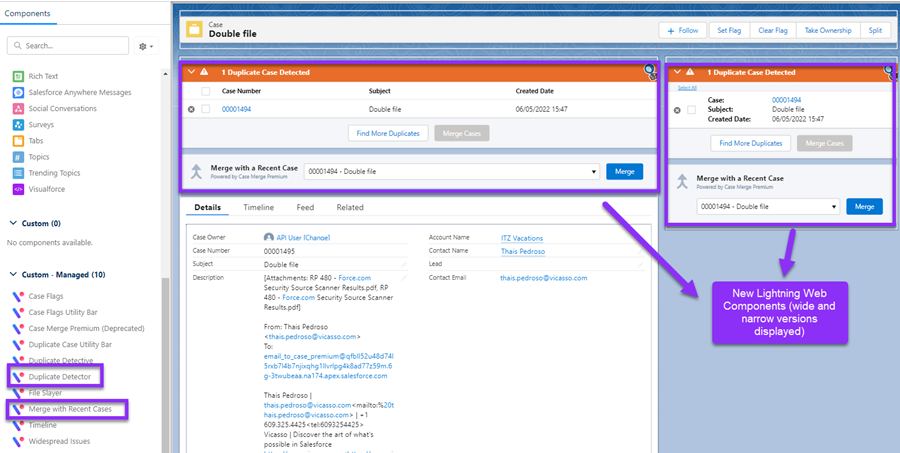
Task: Dismiss case 00001494 in wide duplicate list
Action: [191, 109]
